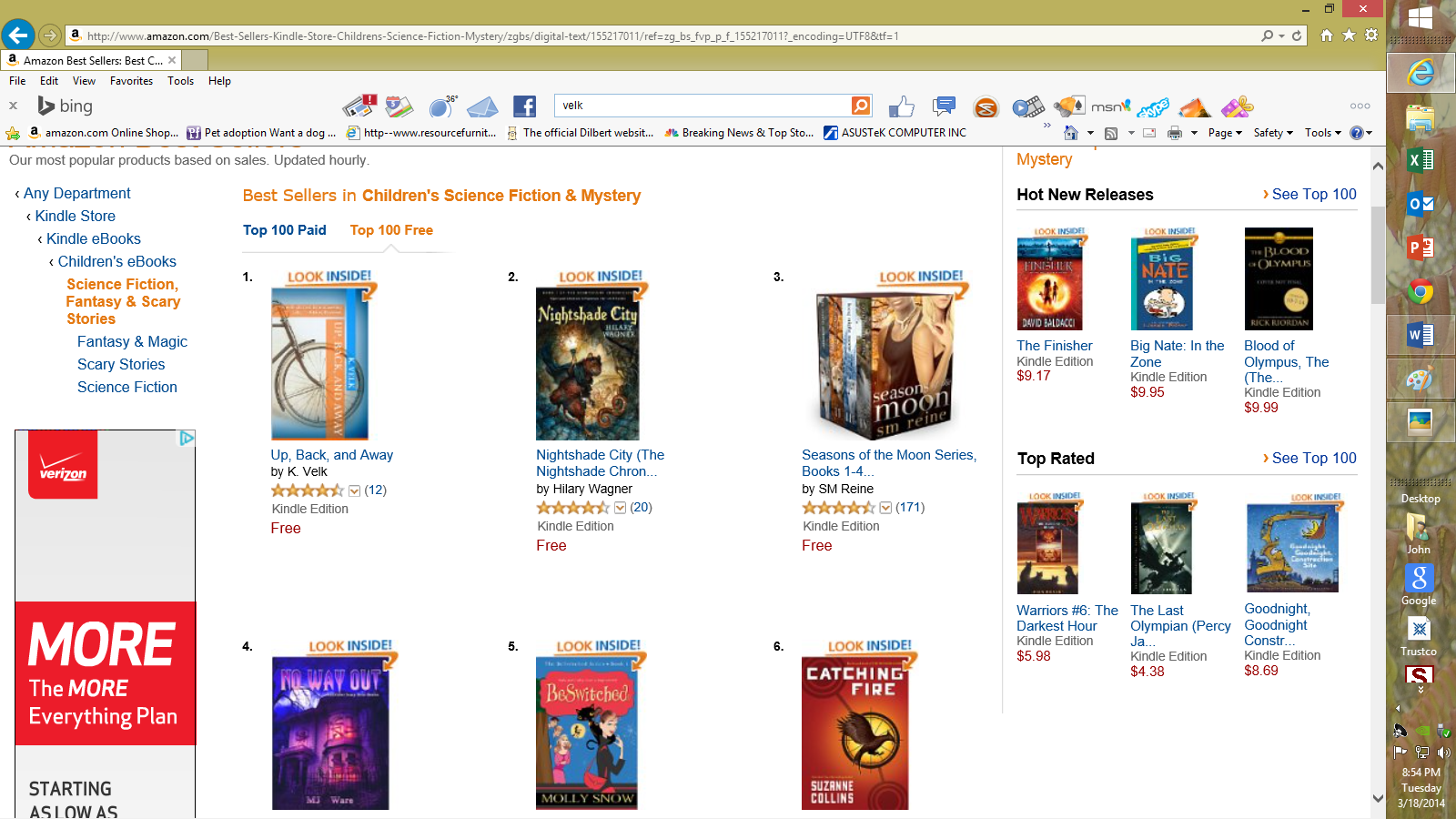Open the Scary Stories category link
The image size is (1456, 819).
[121, 364]
